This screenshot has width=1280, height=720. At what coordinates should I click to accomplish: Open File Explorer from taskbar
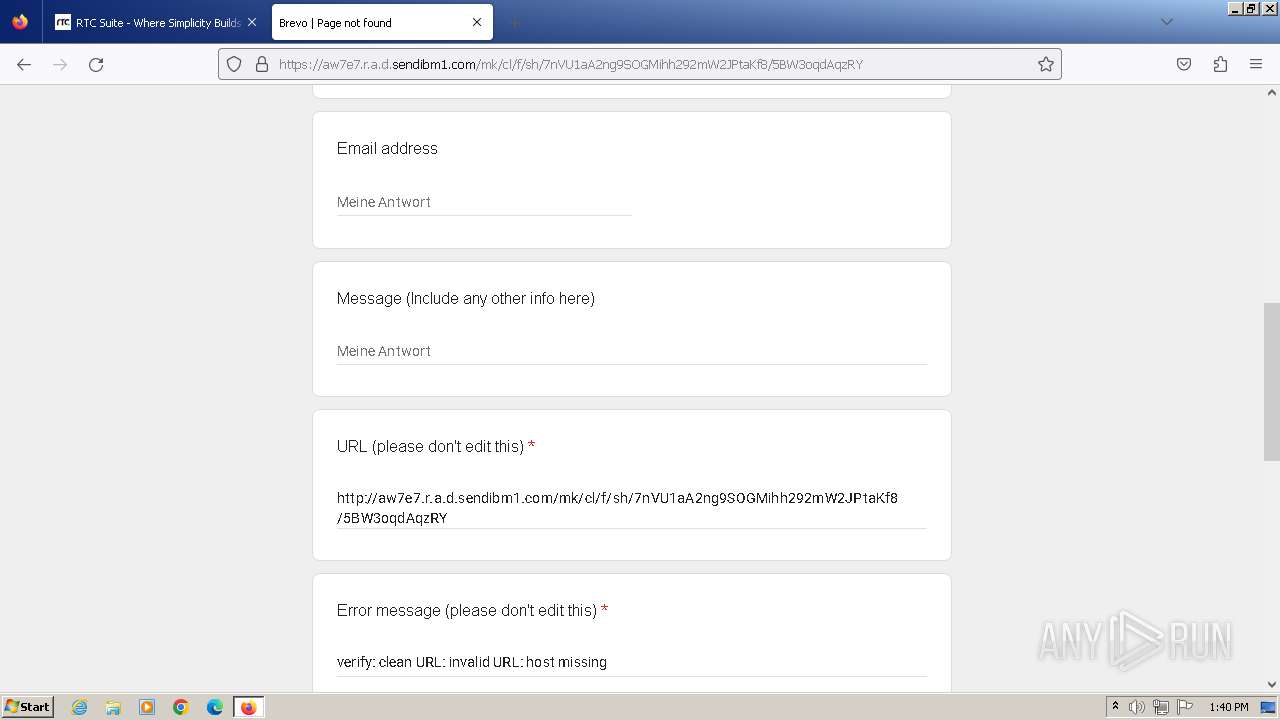pyautogui.click(x=113, y=707)
